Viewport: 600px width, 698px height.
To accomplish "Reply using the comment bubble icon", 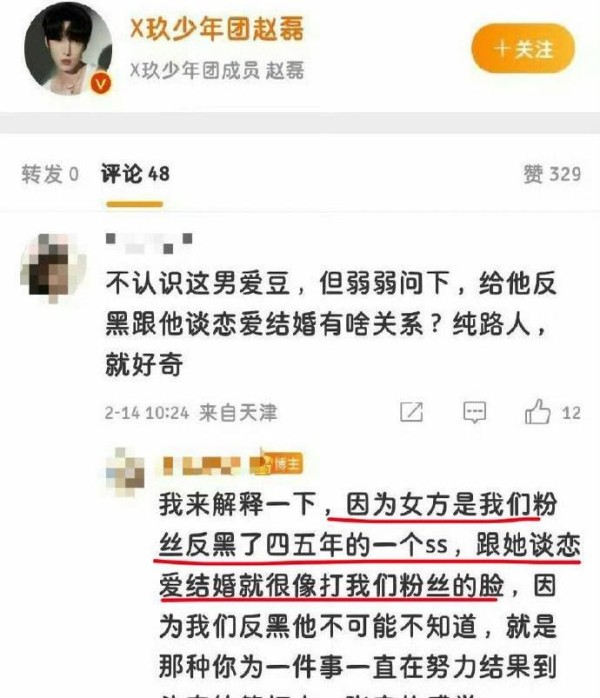I will click(x=474, y=412).
